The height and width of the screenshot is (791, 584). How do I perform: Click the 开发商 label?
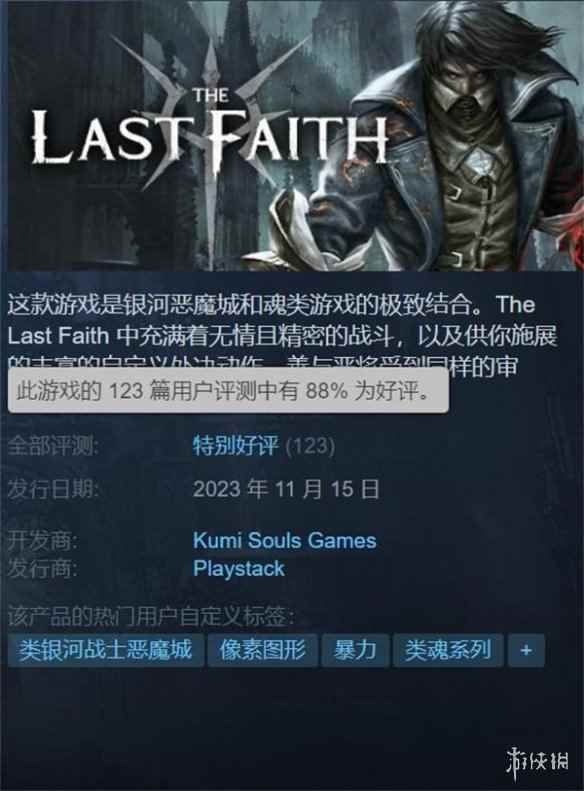pyautogui.click(x=42, y=541)
